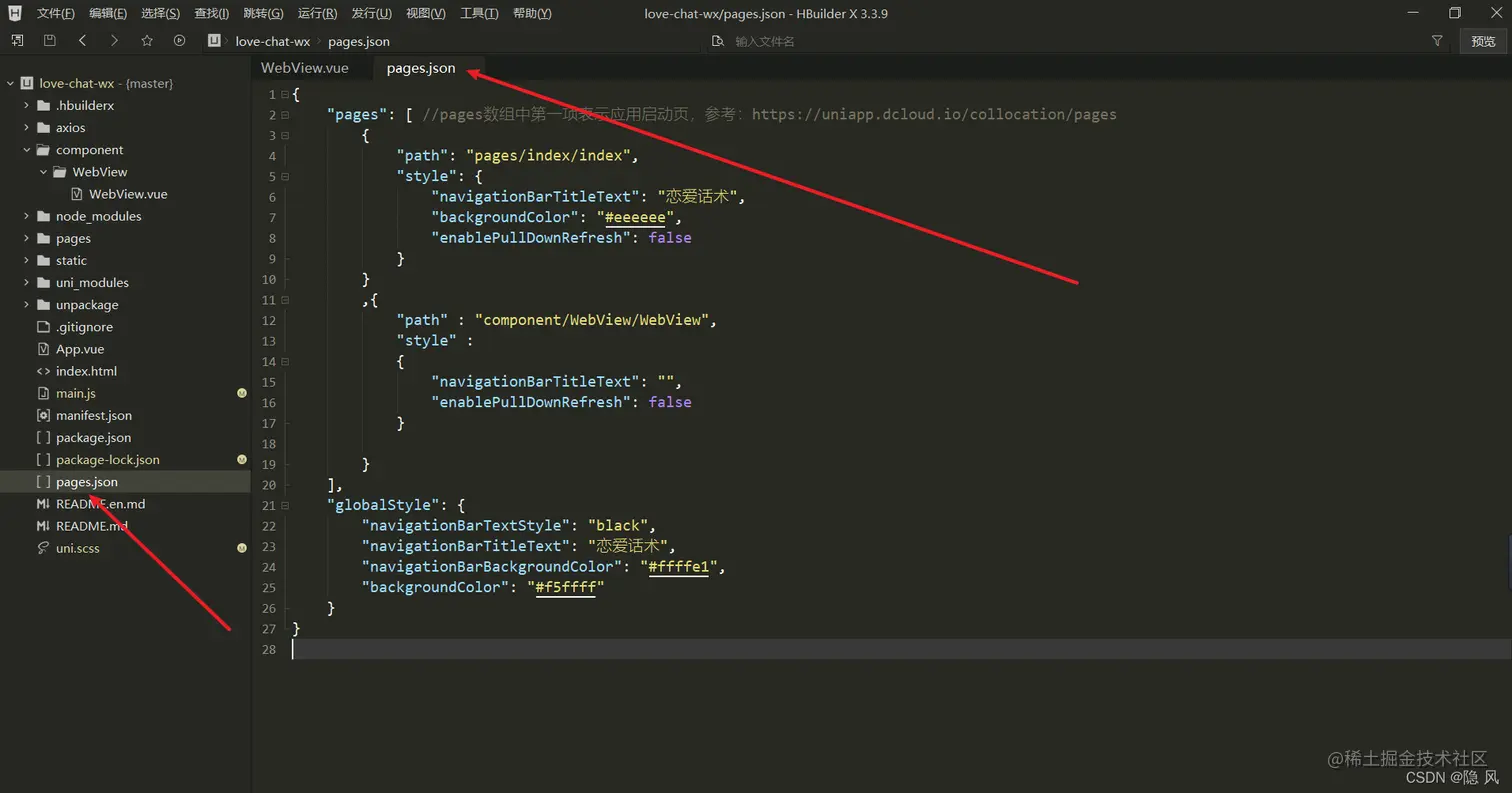Image resolution: width=1512 pixels, height=793 pixels.
Task: Collapse the WebView subfolder
Action: coord(43,172)
